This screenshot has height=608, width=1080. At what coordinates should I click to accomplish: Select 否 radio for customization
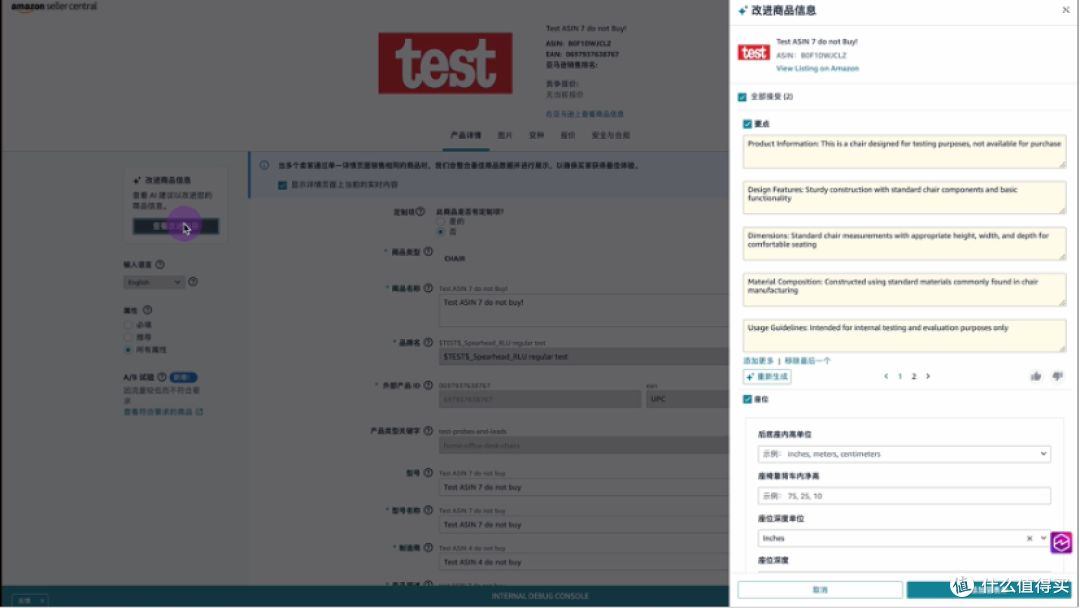coord(441,232)
